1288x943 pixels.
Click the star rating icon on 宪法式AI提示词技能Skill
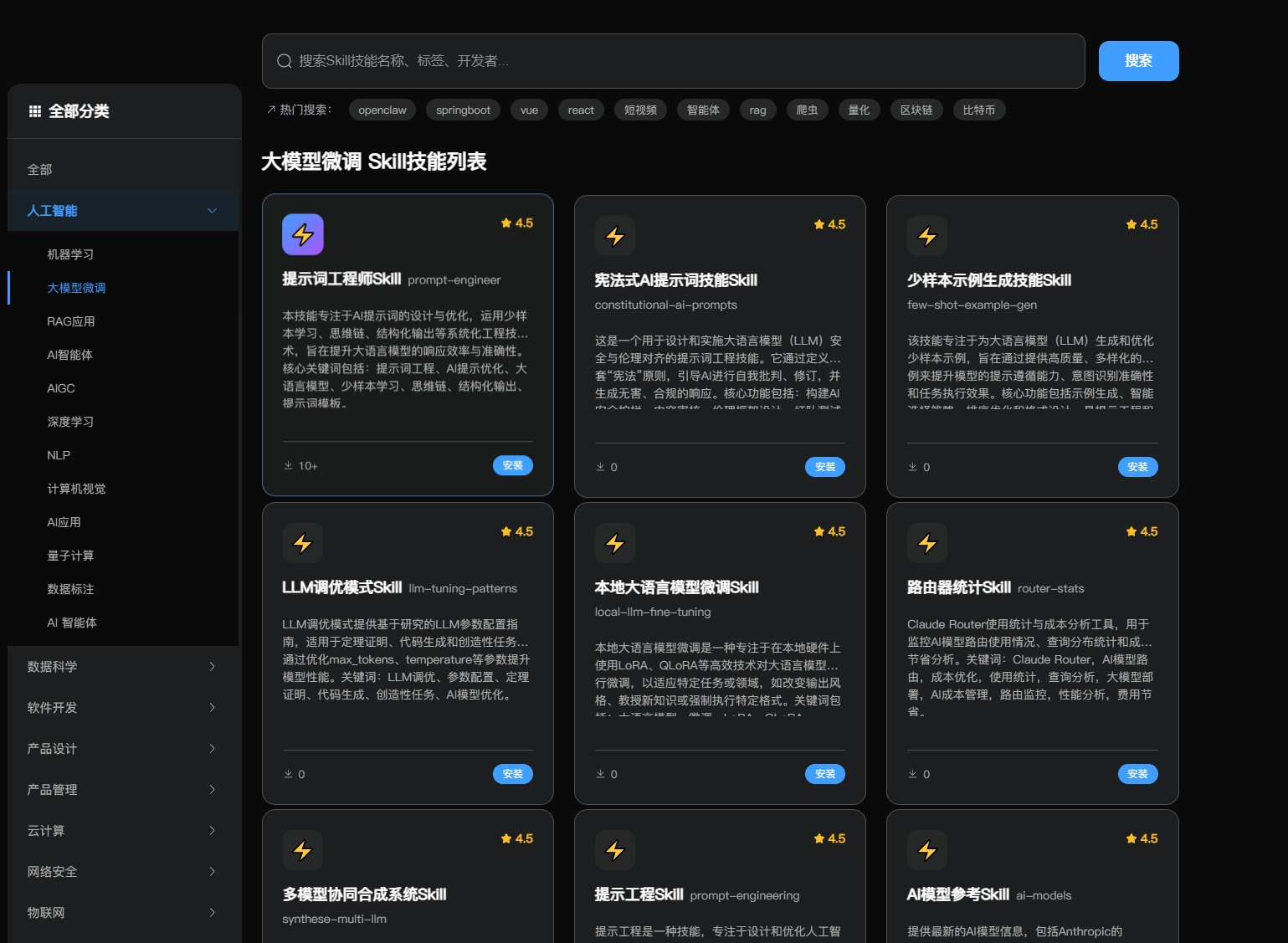[817, 223]
